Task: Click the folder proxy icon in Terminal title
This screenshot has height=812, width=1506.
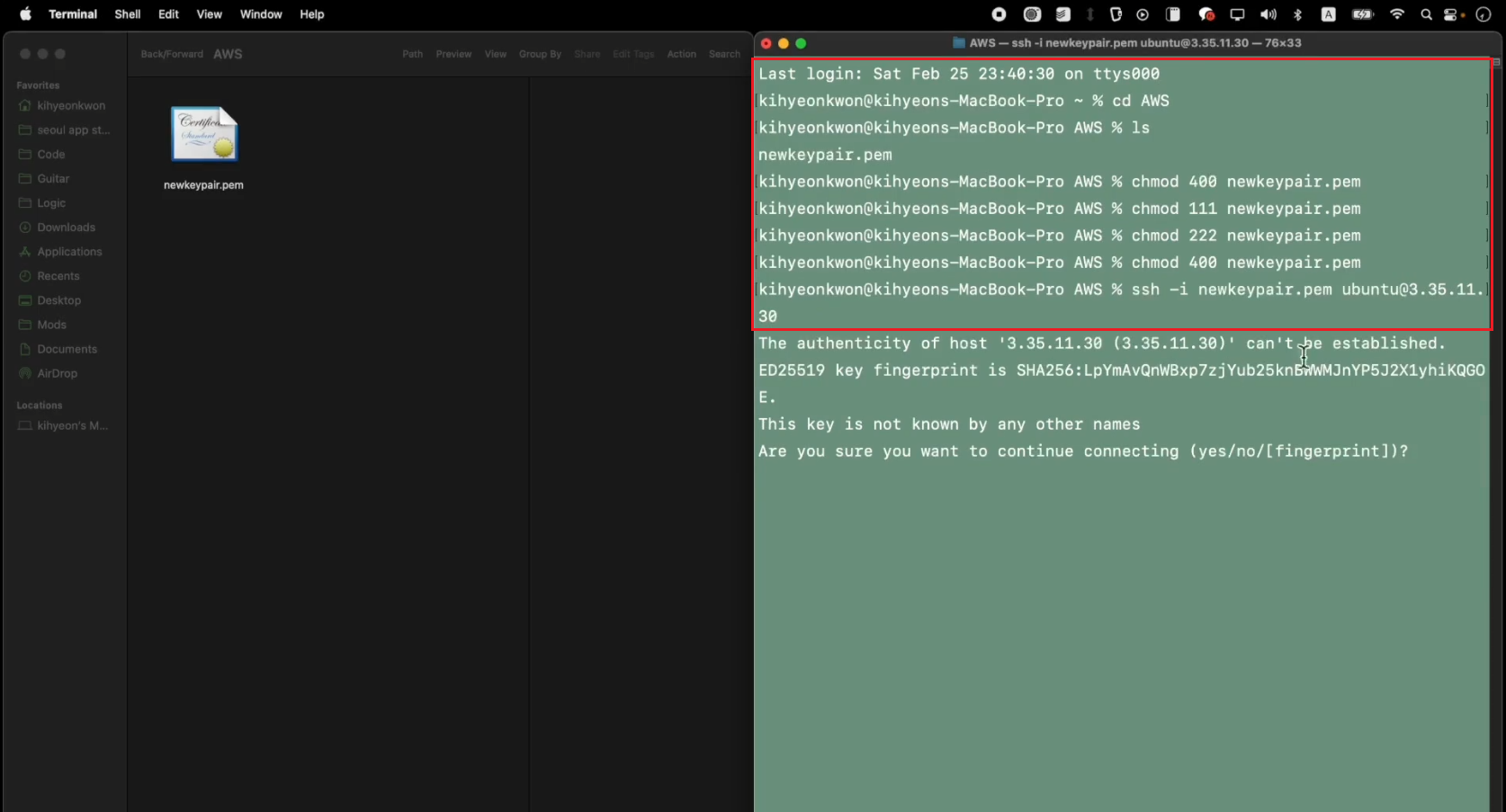Action: (x=959, y=43)
